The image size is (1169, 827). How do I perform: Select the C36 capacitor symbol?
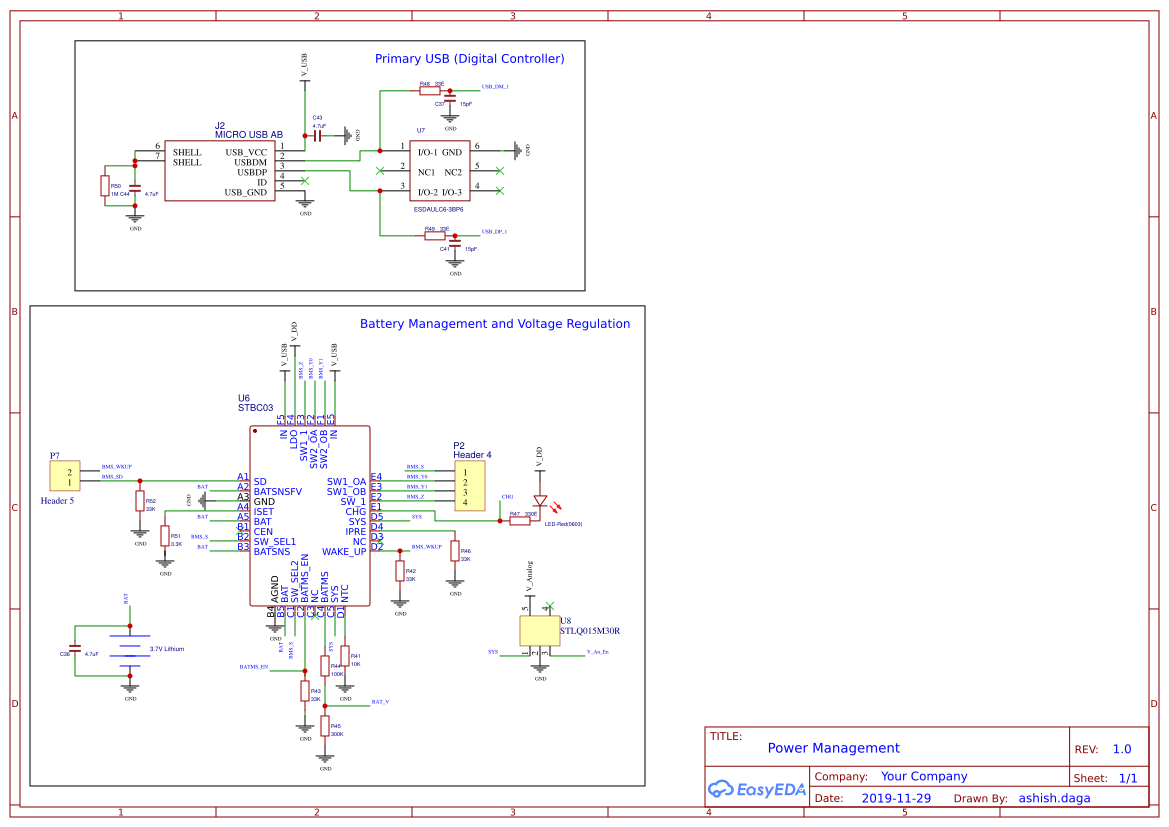point(75,649)
